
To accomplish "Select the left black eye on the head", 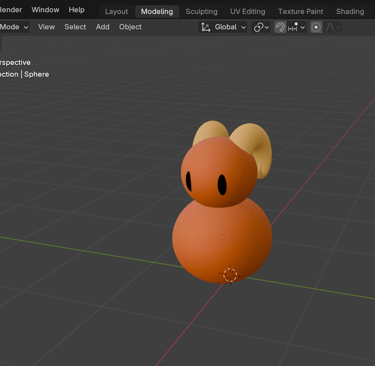I will 189,181.
